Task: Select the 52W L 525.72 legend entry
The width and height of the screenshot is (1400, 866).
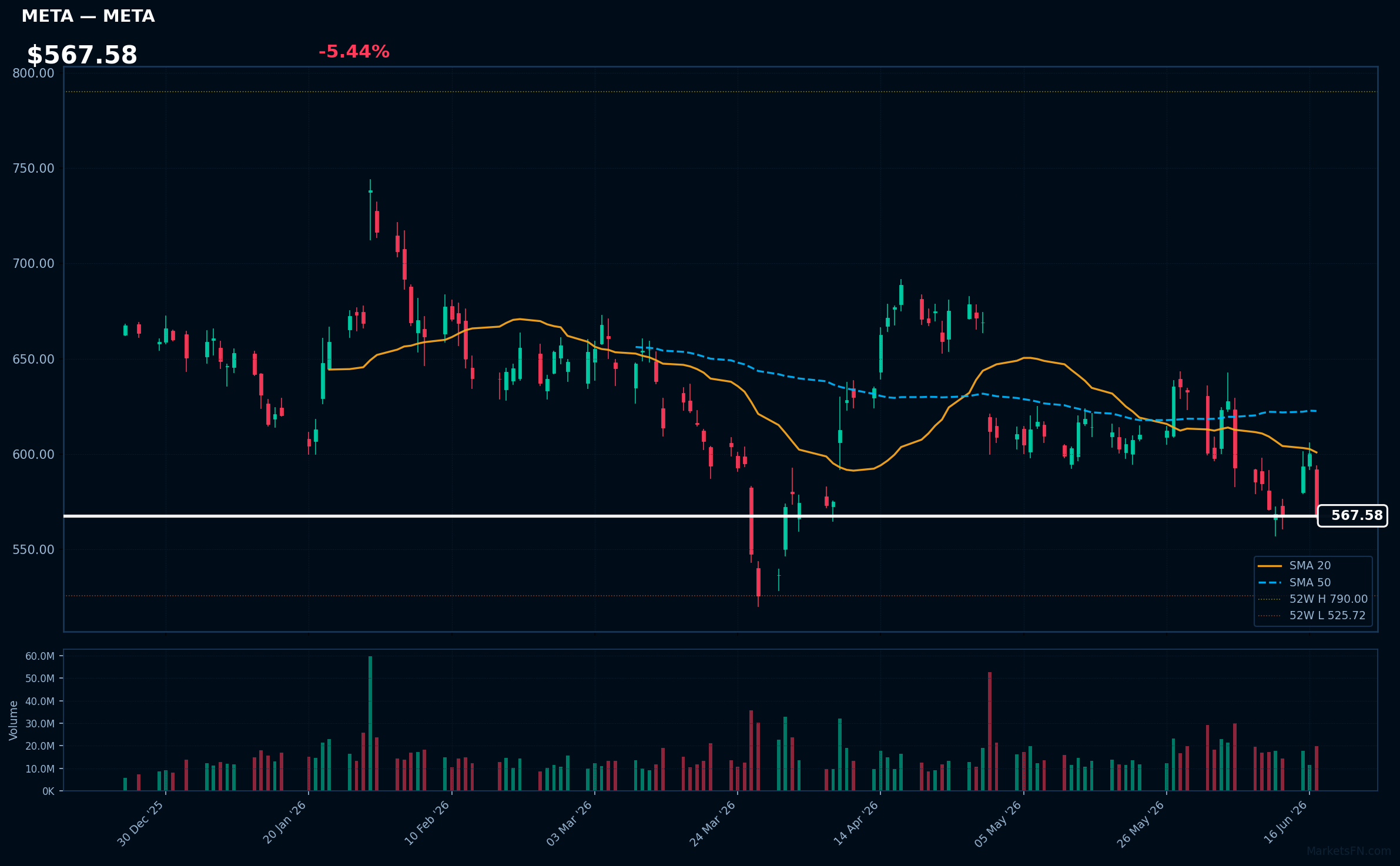Action: coord(1312,616)
